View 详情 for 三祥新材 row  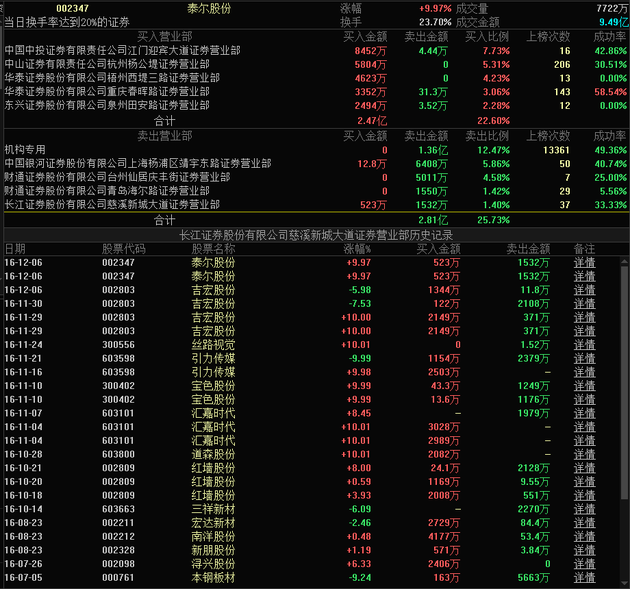(584, 508)
